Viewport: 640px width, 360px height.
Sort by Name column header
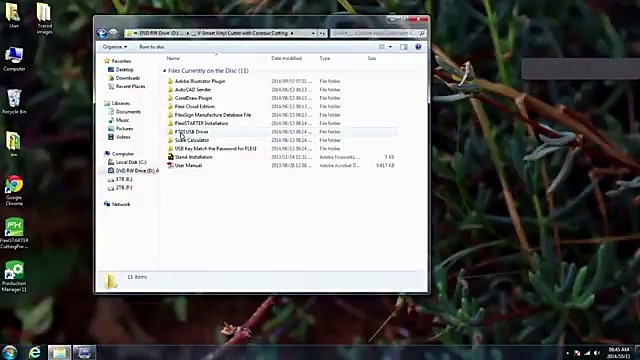click(173, 58)
